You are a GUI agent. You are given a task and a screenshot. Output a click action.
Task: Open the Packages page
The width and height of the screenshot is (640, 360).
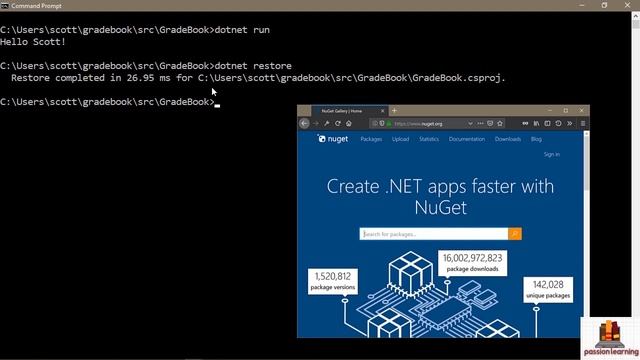371,139
